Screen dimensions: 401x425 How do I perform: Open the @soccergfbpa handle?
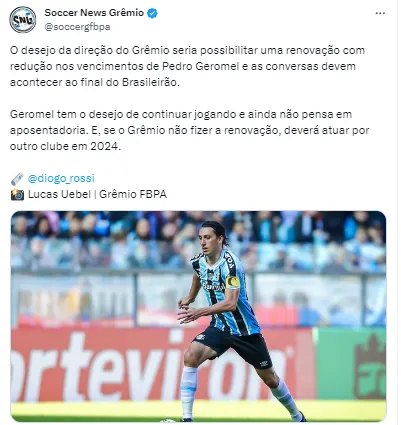[x=77, y=27]
